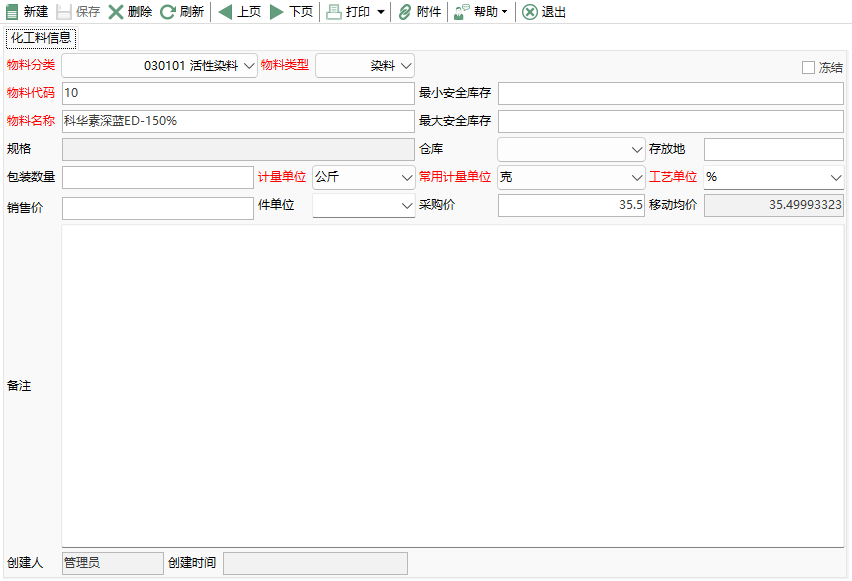Open the print options arrow beside 打印

click(378, 12)
